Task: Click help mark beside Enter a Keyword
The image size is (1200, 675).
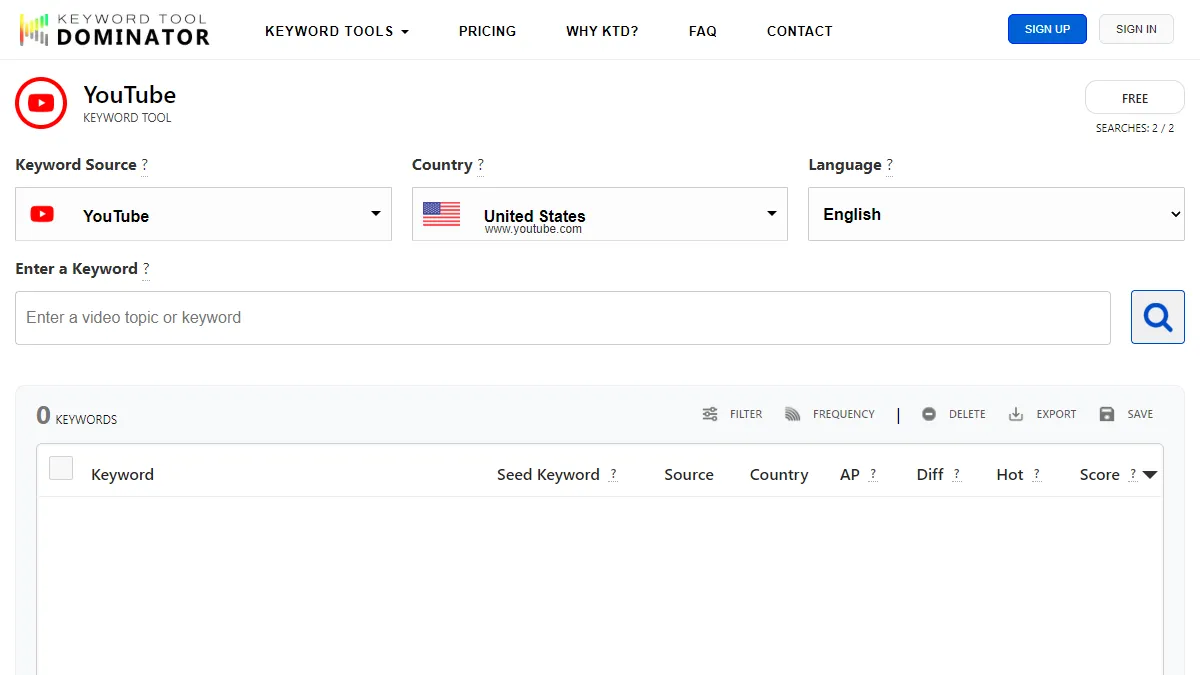Action: 146,269
